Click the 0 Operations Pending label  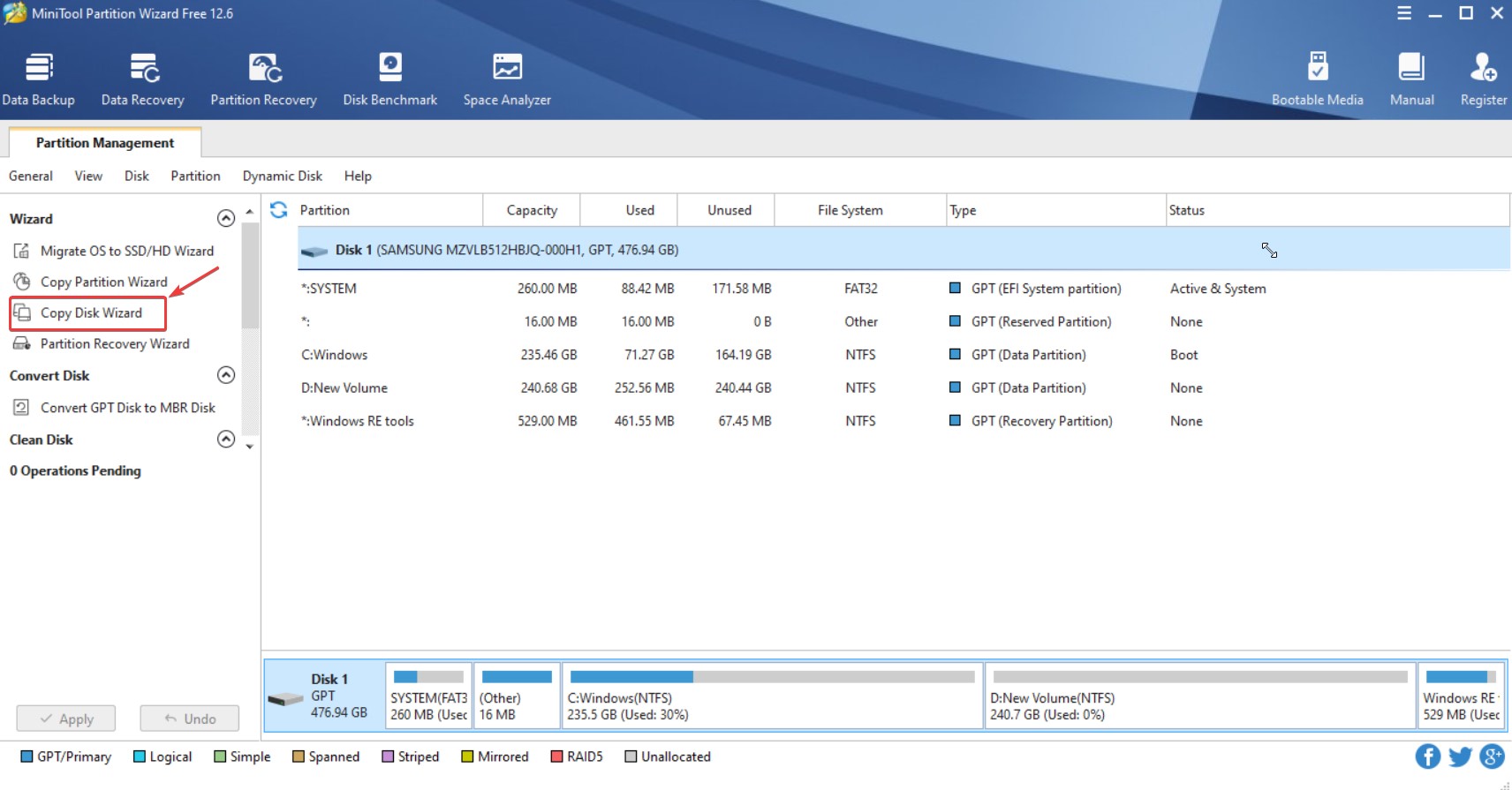(x=75, y=470)
